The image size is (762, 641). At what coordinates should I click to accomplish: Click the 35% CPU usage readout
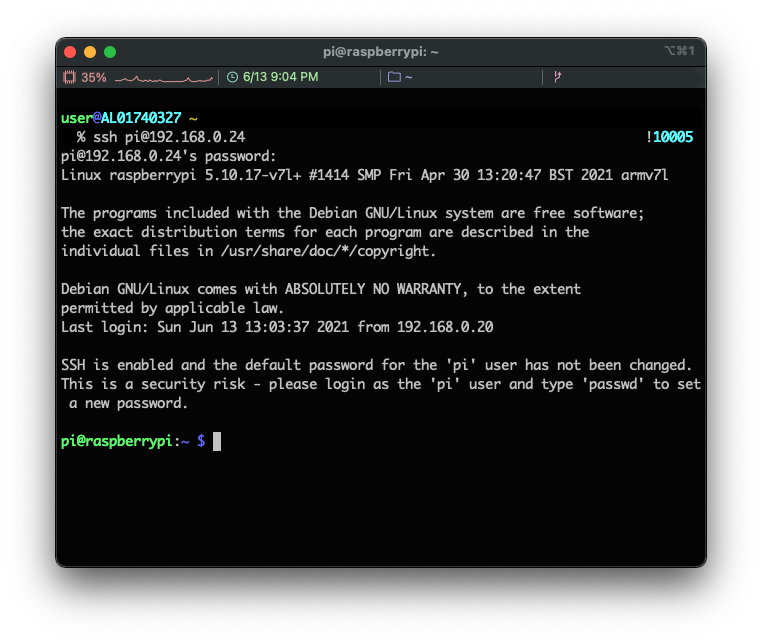(x=94, y=77)
